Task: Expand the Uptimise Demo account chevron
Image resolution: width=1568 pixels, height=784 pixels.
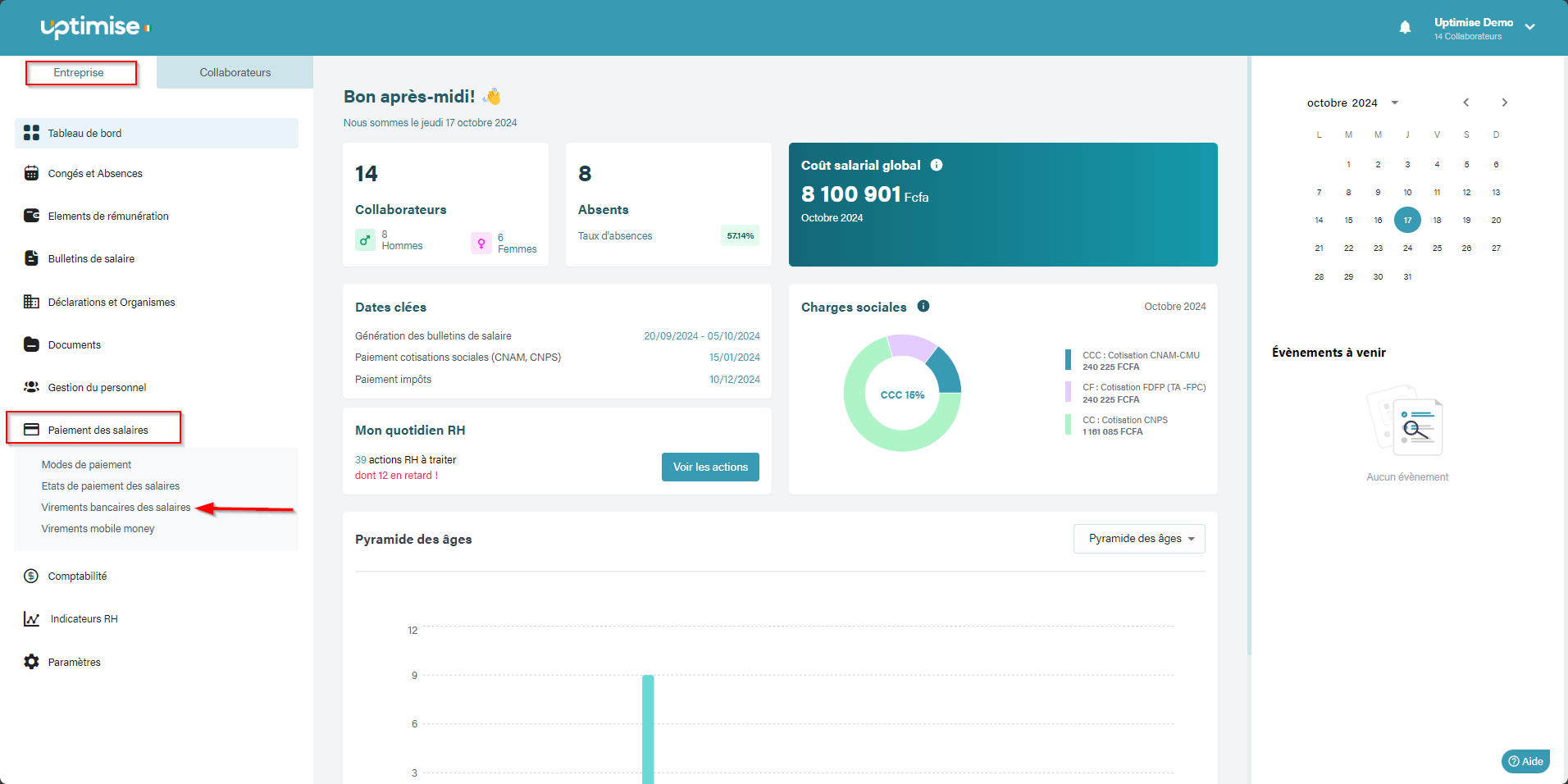Action: (x=1530, y=27)
